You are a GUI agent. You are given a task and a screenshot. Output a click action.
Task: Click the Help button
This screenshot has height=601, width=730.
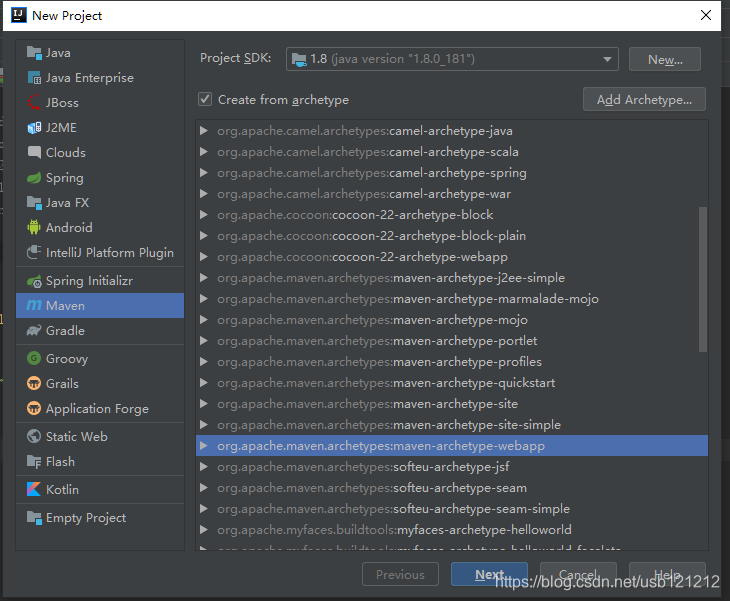coord(667,574)
